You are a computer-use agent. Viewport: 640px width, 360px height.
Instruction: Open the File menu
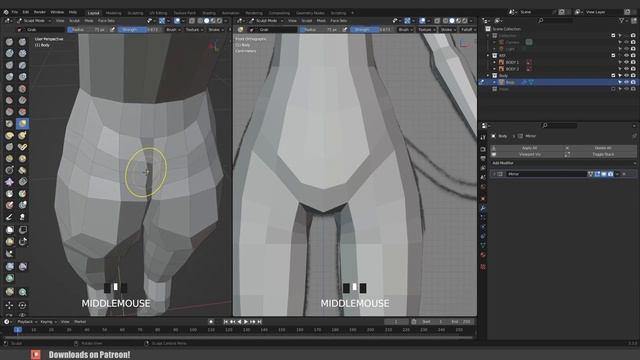pos(15,12)
